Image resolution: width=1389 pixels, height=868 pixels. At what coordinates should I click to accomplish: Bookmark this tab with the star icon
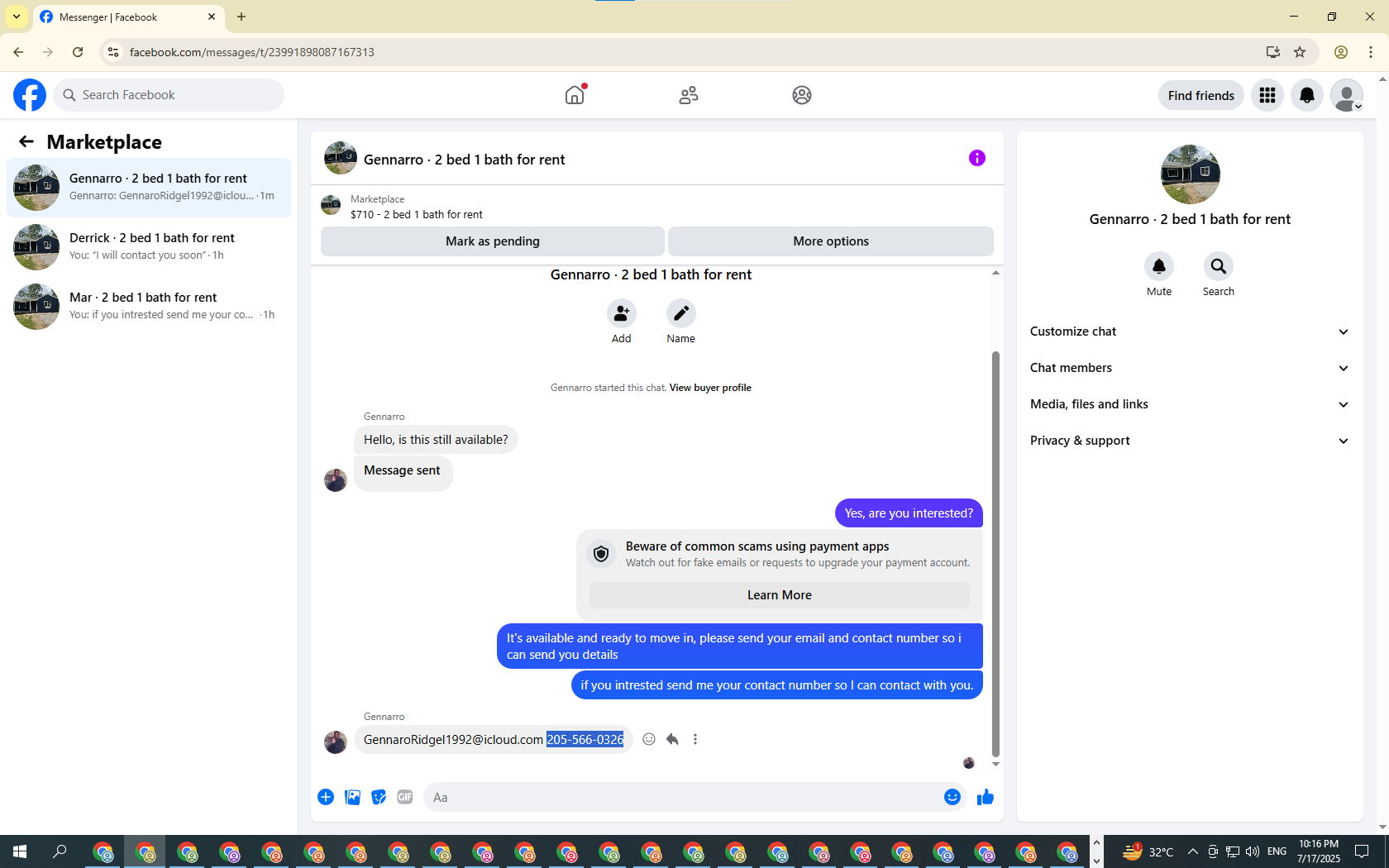(x=1300, y=52)
